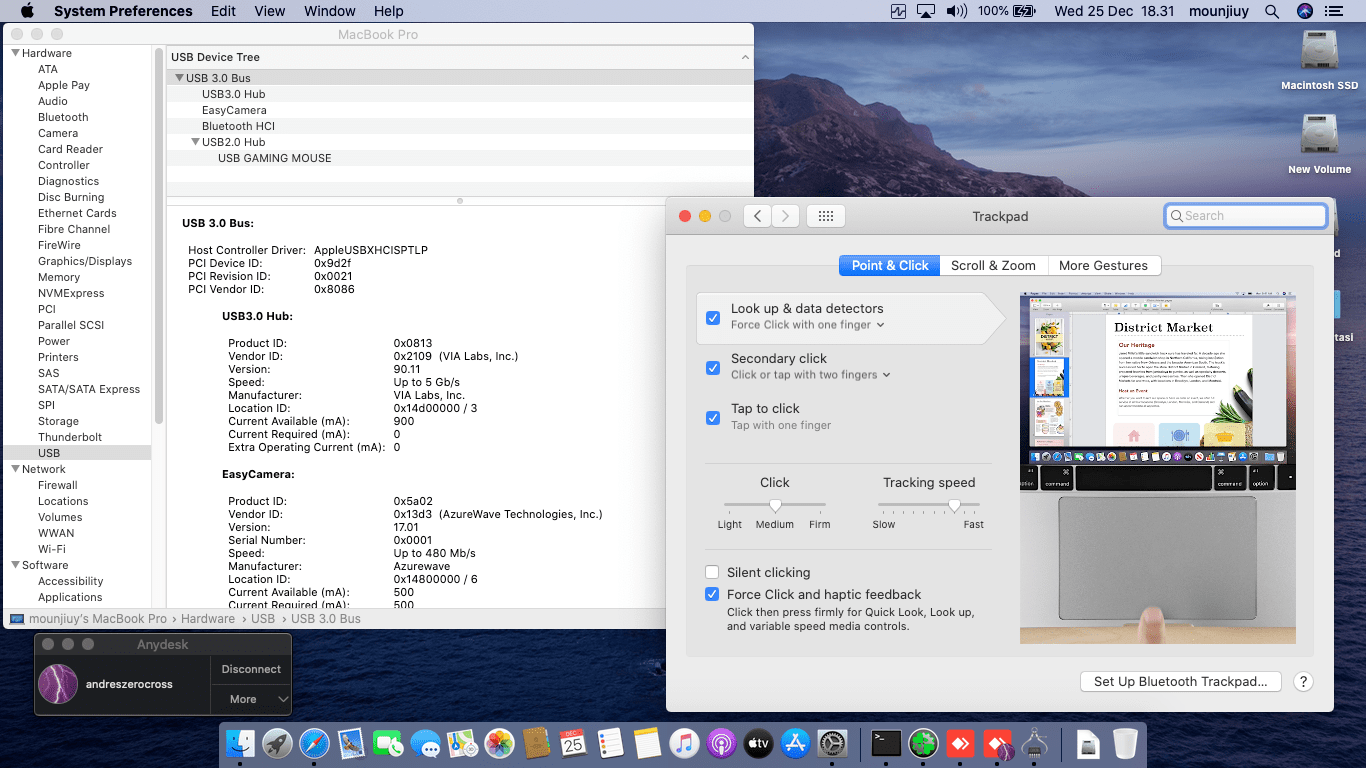Viewport: 1366px width, 768px height.
Task: Switch to the Scroll & Zoom tab
Action: 993,265
